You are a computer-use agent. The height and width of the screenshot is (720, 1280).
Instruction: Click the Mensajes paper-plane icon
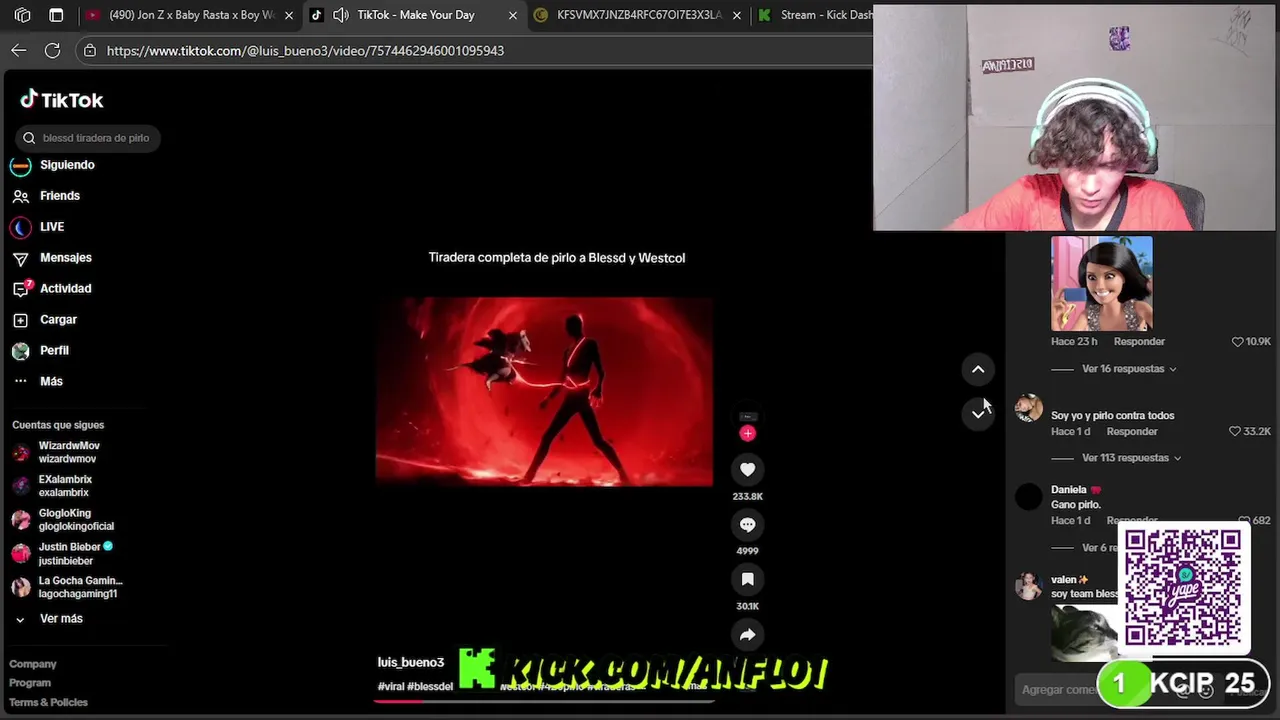20,259
